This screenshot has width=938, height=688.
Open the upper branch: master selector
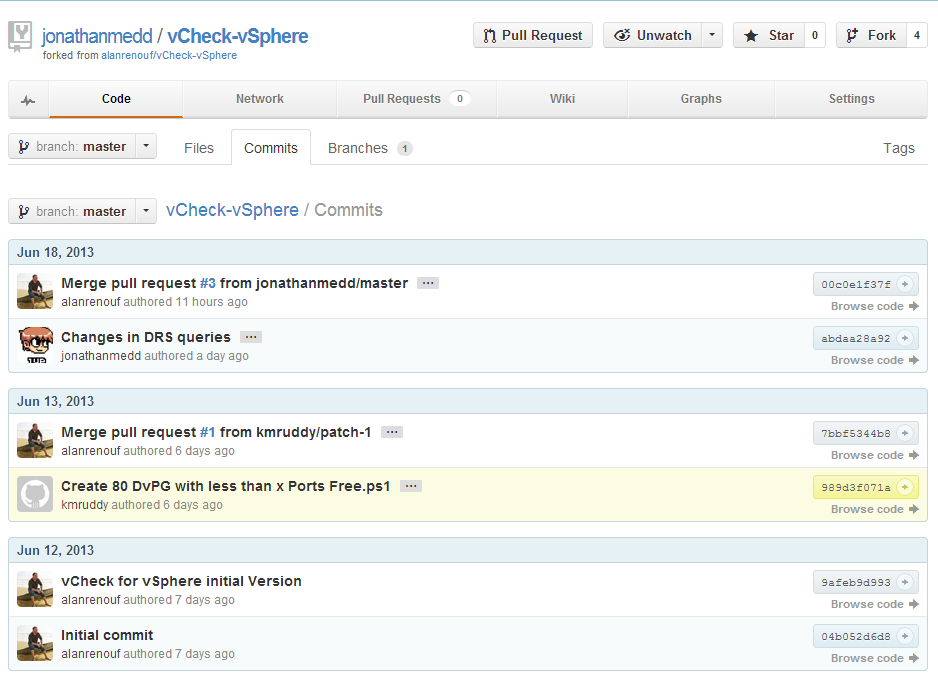[72, 147]
